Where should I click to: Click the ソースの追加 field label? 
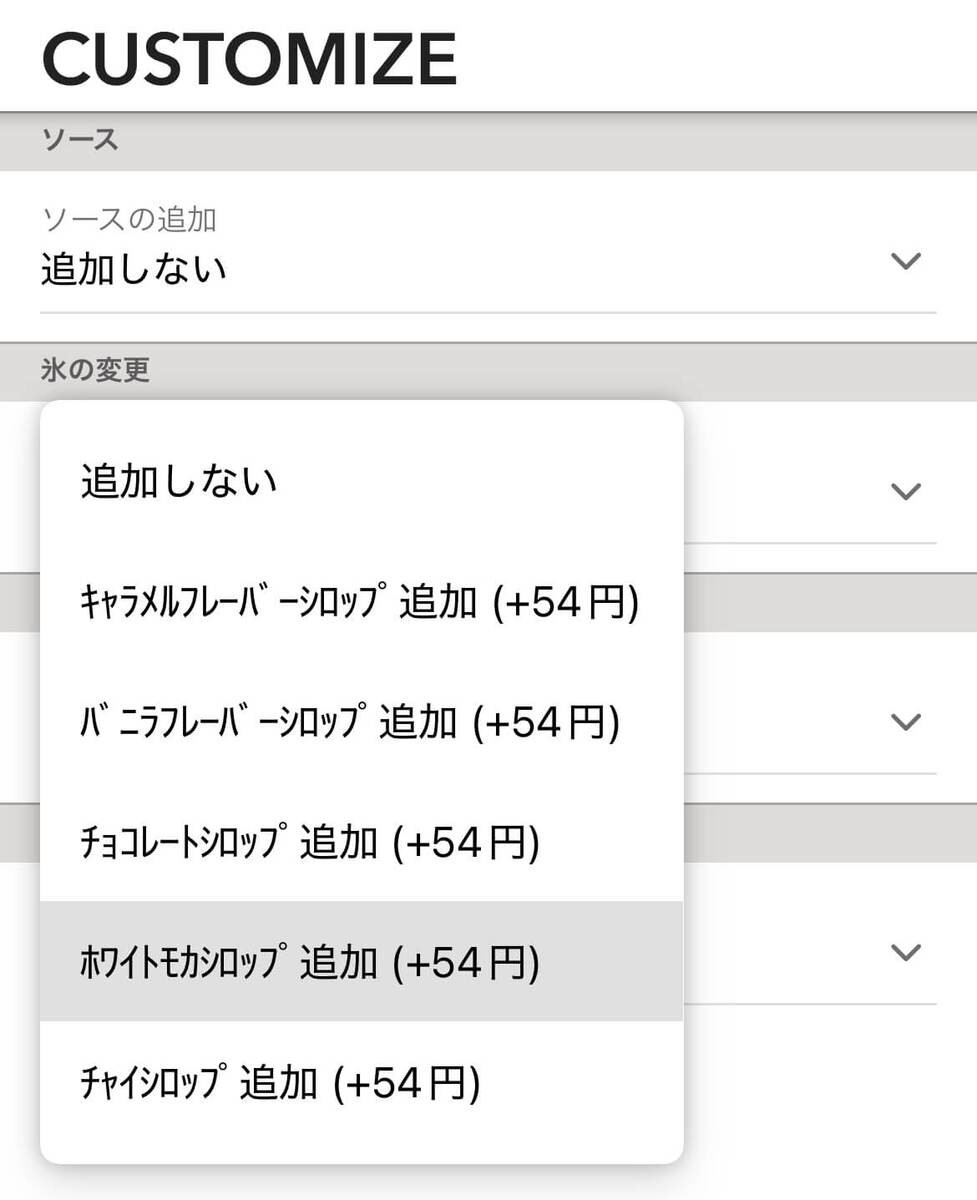point(129,219)
